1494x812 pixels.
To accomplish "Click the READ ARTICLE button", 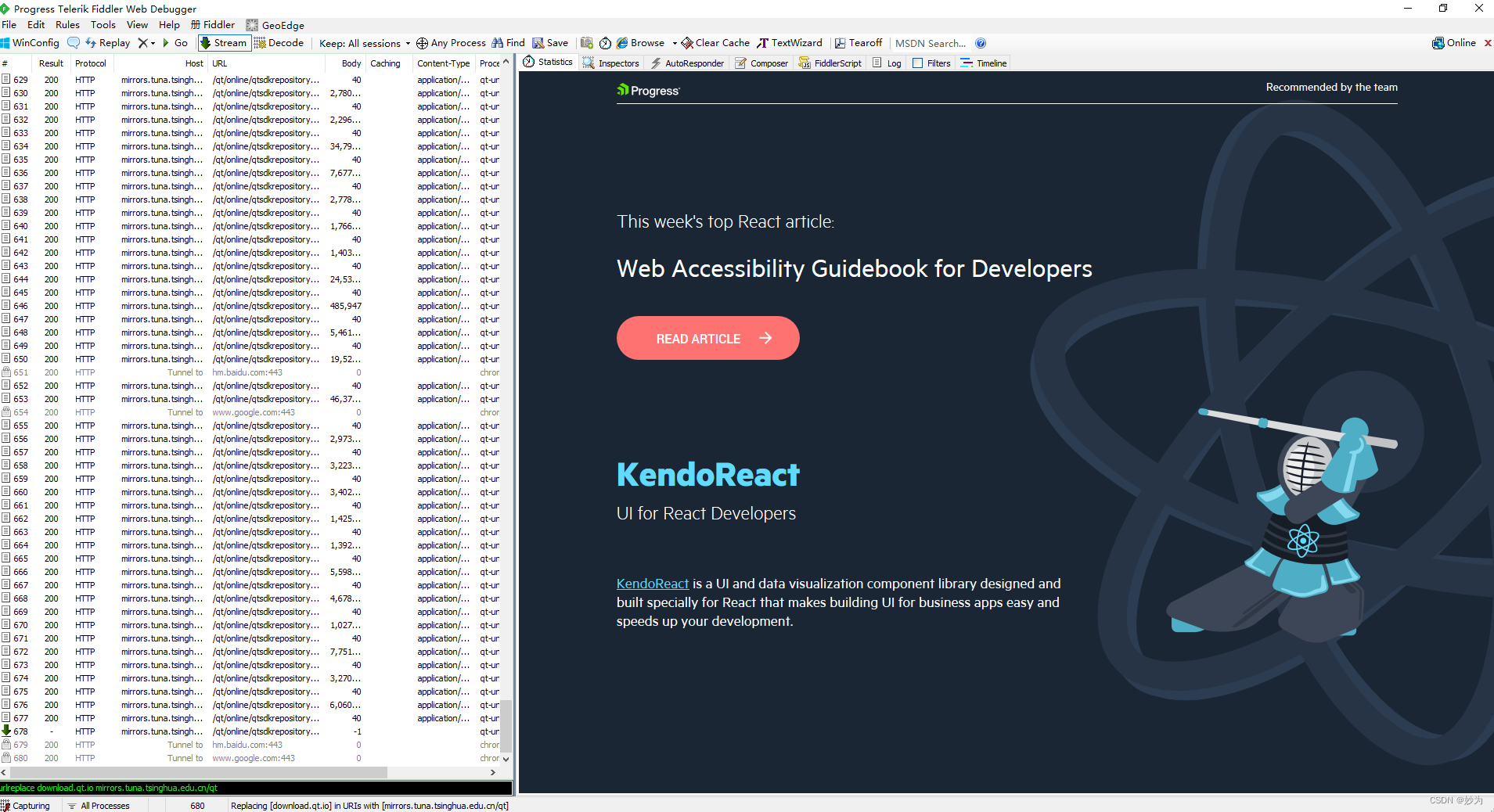I will pyautogui.click(x=707, y=338).
